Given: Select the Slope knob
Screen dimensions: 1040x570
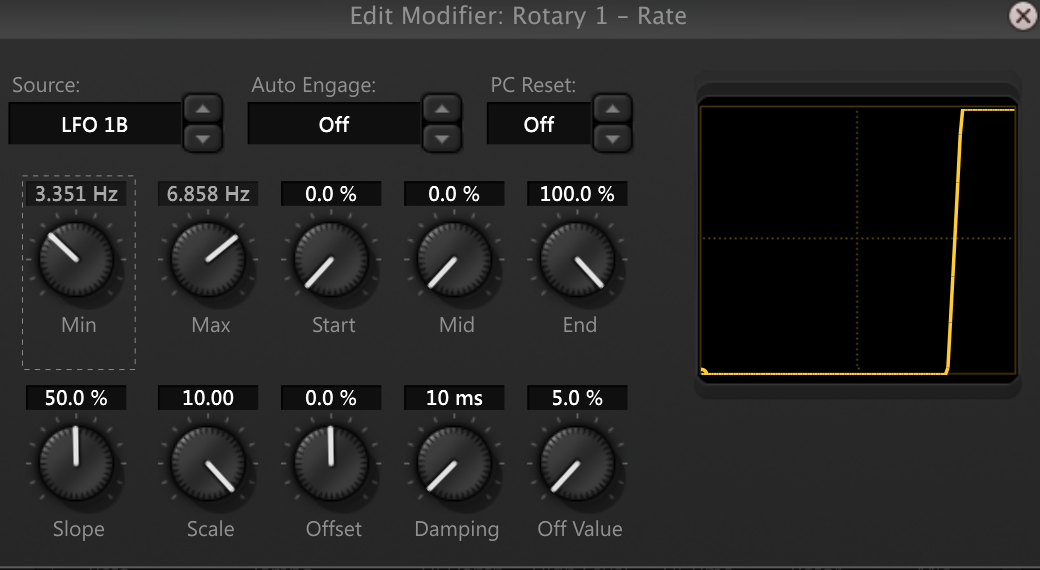Looking at the screenshot, I should [77, 462].
